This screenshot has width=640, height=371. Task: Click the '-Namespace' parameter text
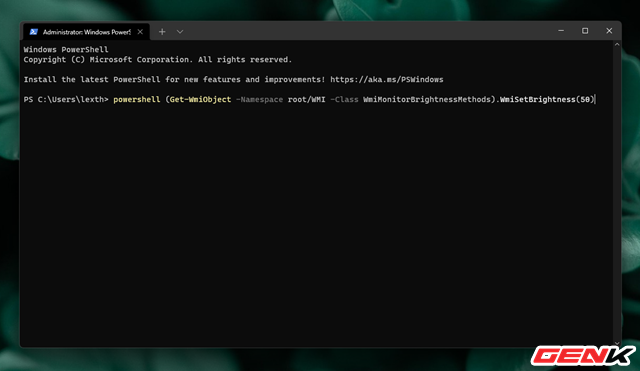[x=259, y=100]
